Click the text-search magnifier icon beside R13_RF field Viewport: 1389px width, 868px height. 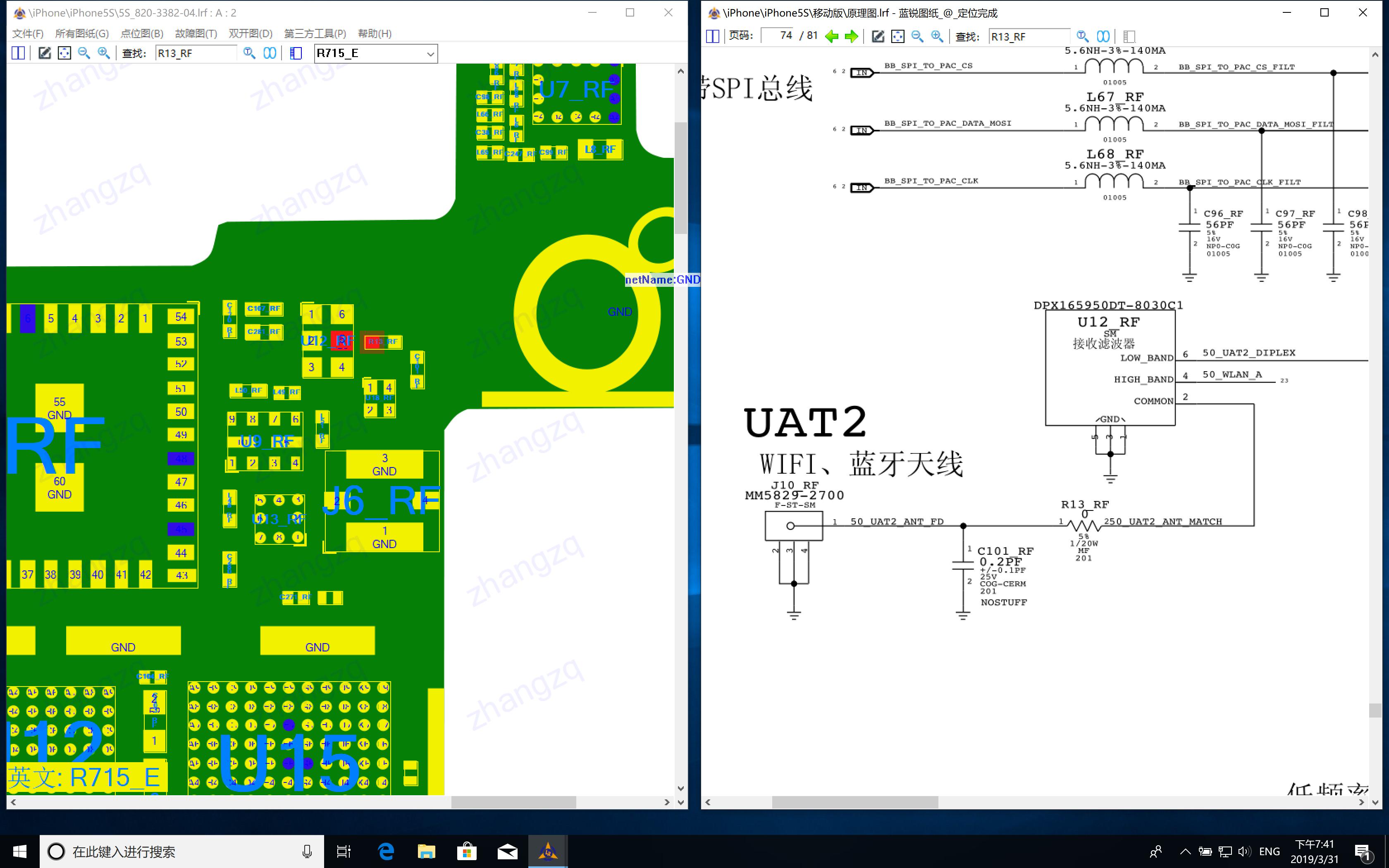(249, 53)
